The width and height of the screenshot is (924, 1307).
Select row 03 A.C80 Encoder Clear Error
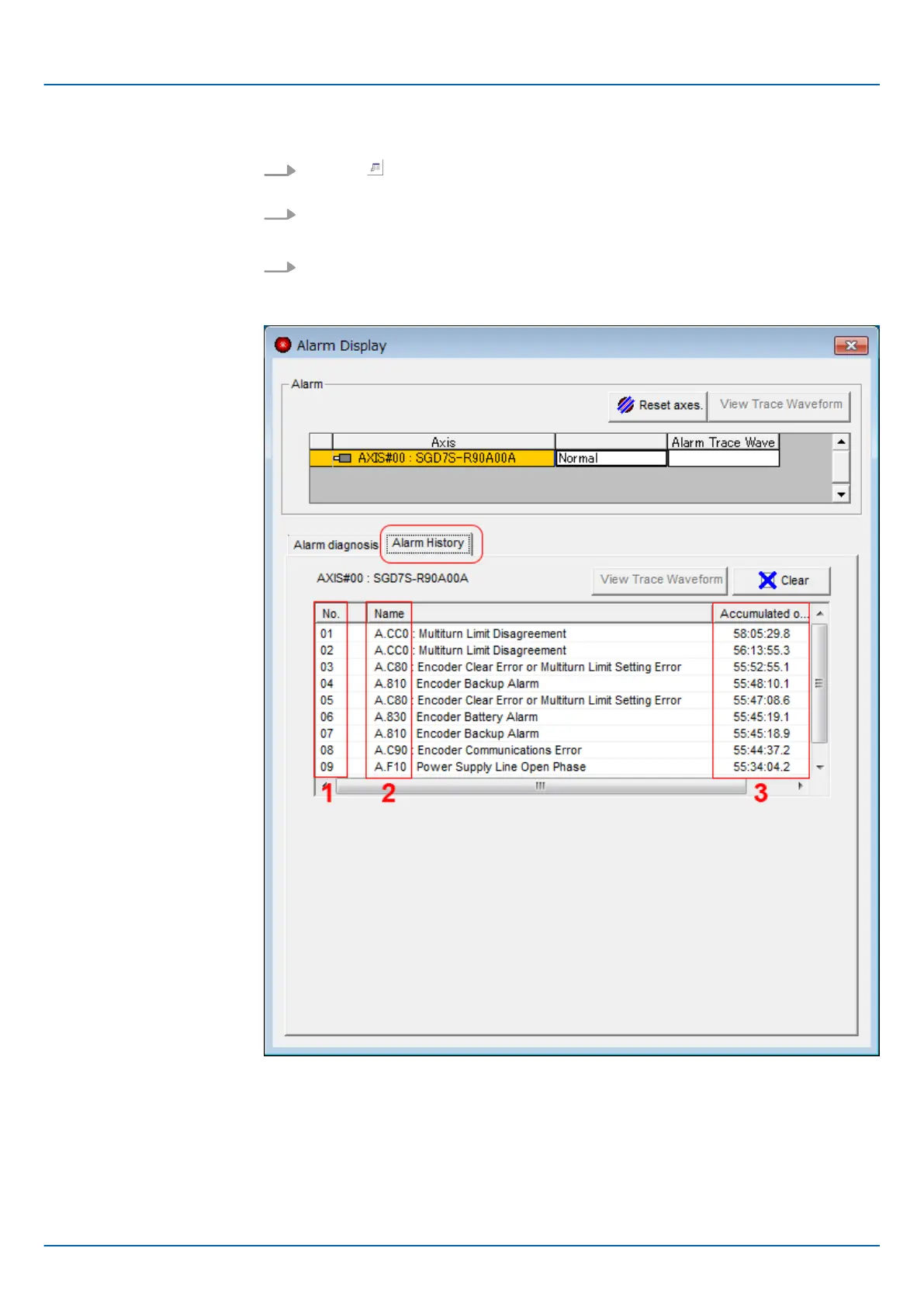tap(562, 667)
